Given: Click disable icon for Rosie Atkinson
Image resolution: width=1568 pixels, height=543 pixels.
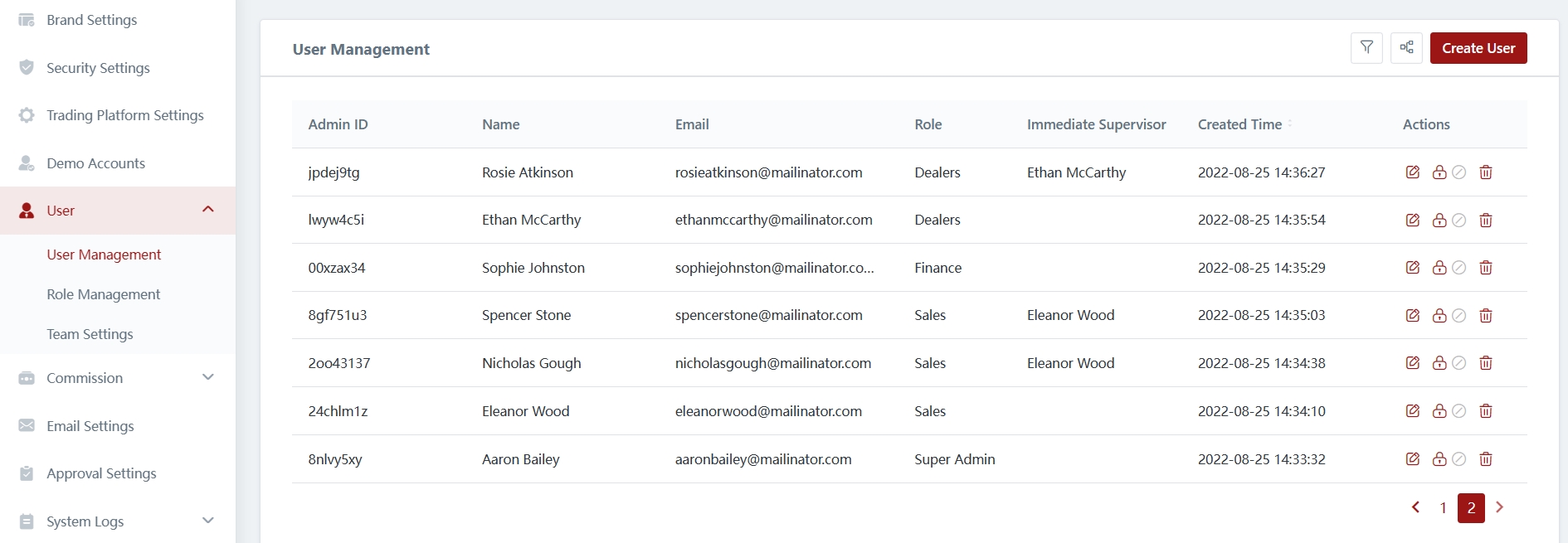Looking at the screenshot, I should (x=1459, y=172).
